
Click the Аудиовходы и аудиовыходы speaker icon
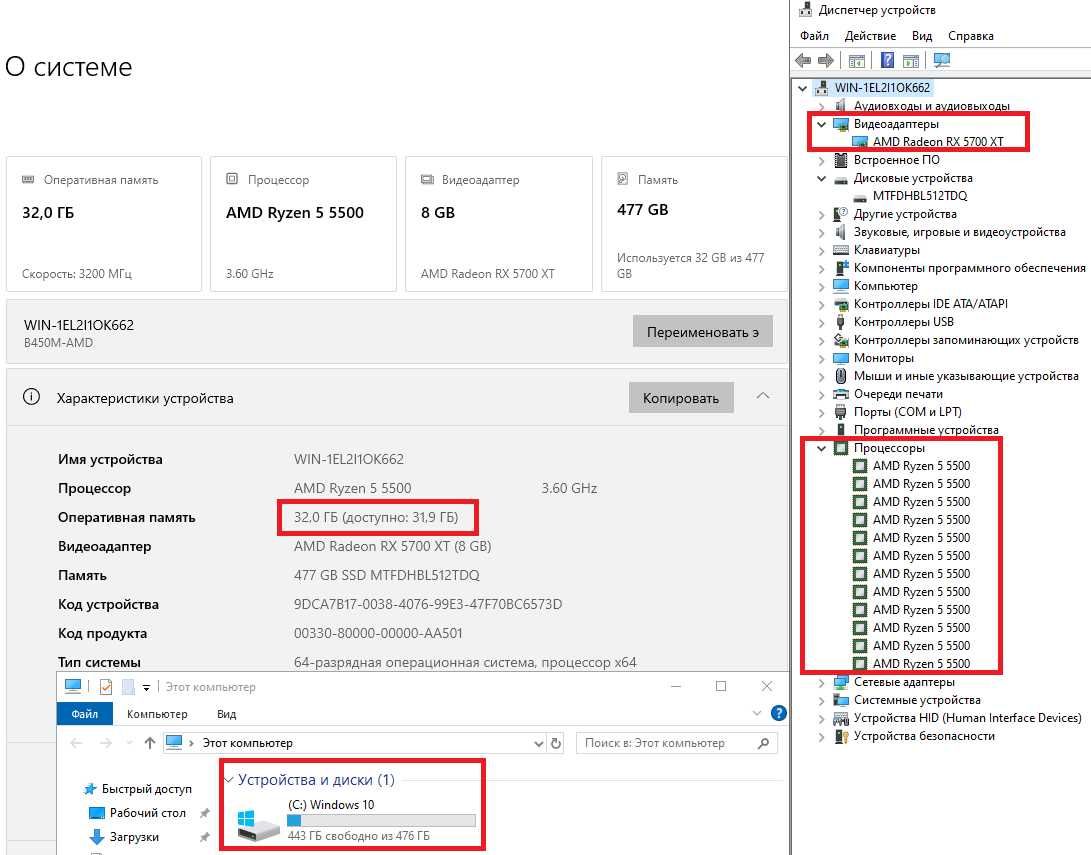click(841, 106)
